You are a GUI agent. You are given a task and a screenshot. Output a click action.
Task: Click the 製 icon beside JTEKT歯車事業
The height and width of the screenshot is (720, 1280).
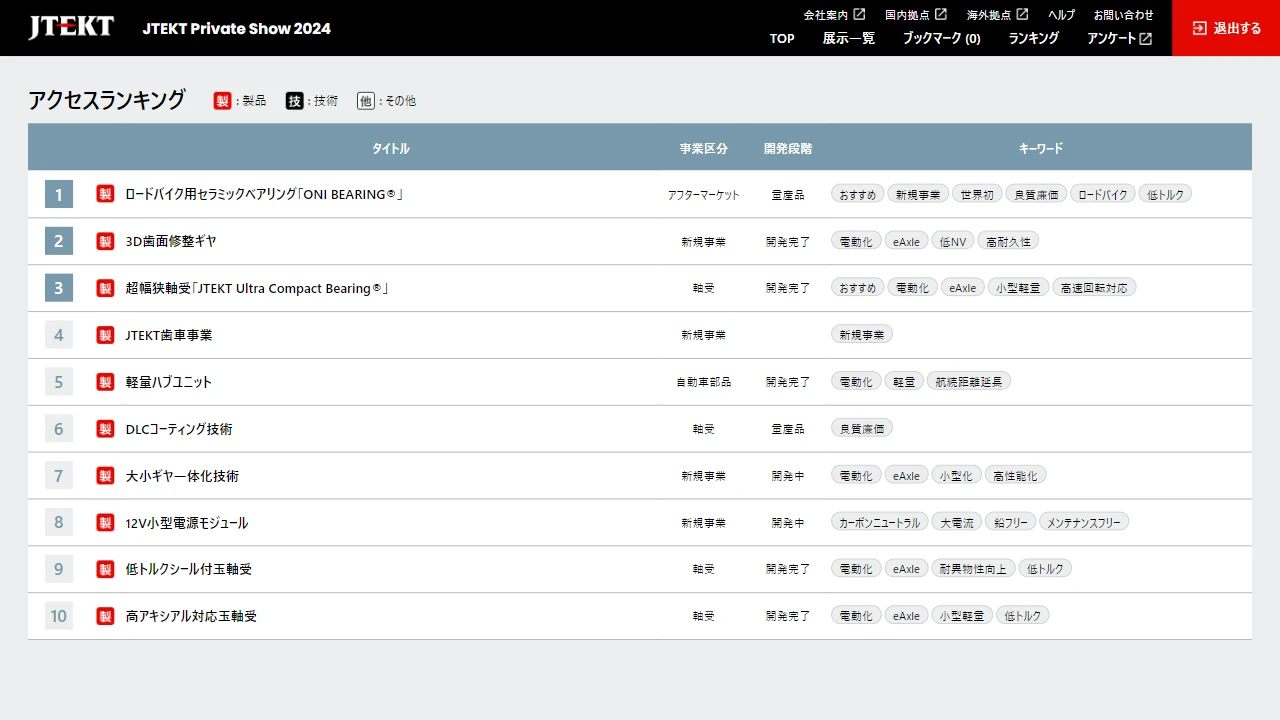[x=105, y=335]
